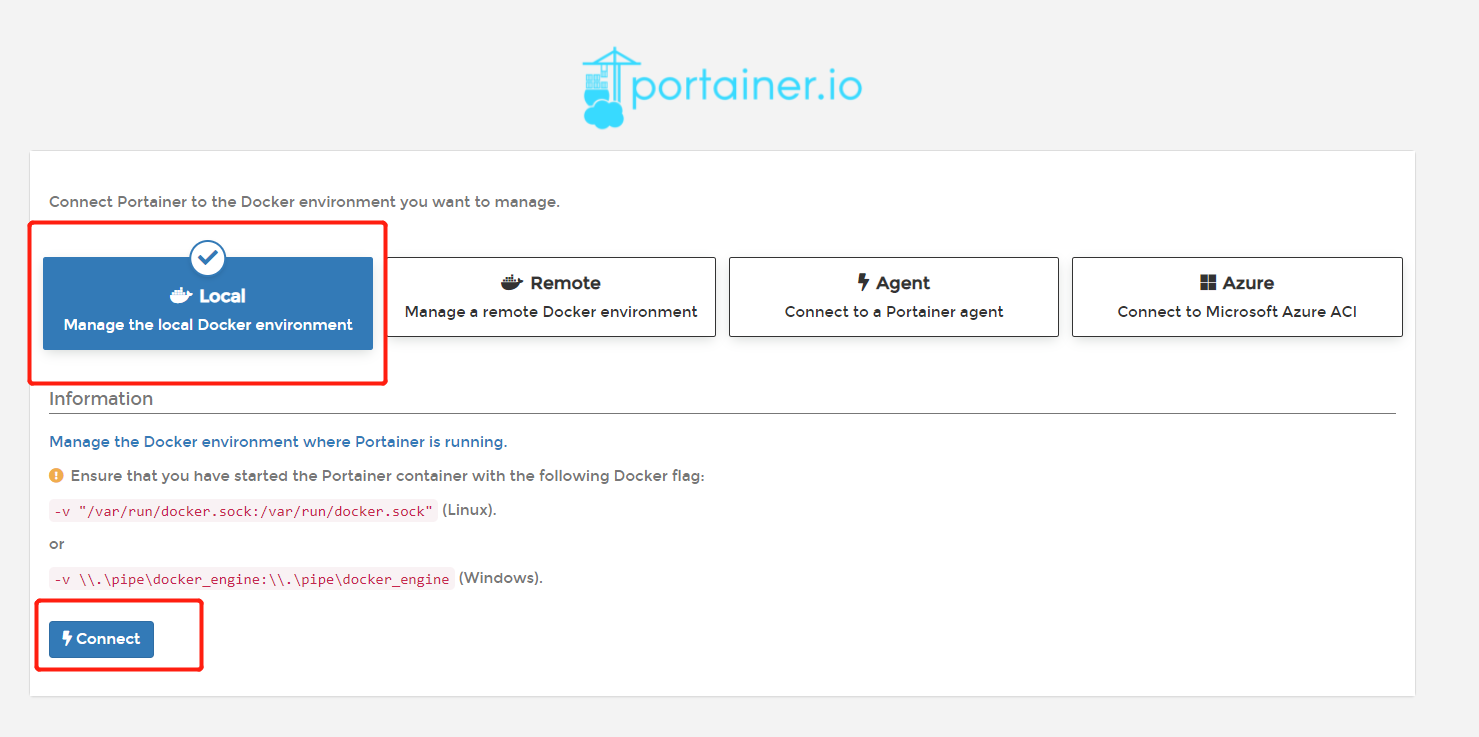This screenshot has height=737, width=1479.
Task: Click the Connect button
Action: coord(101,639)
